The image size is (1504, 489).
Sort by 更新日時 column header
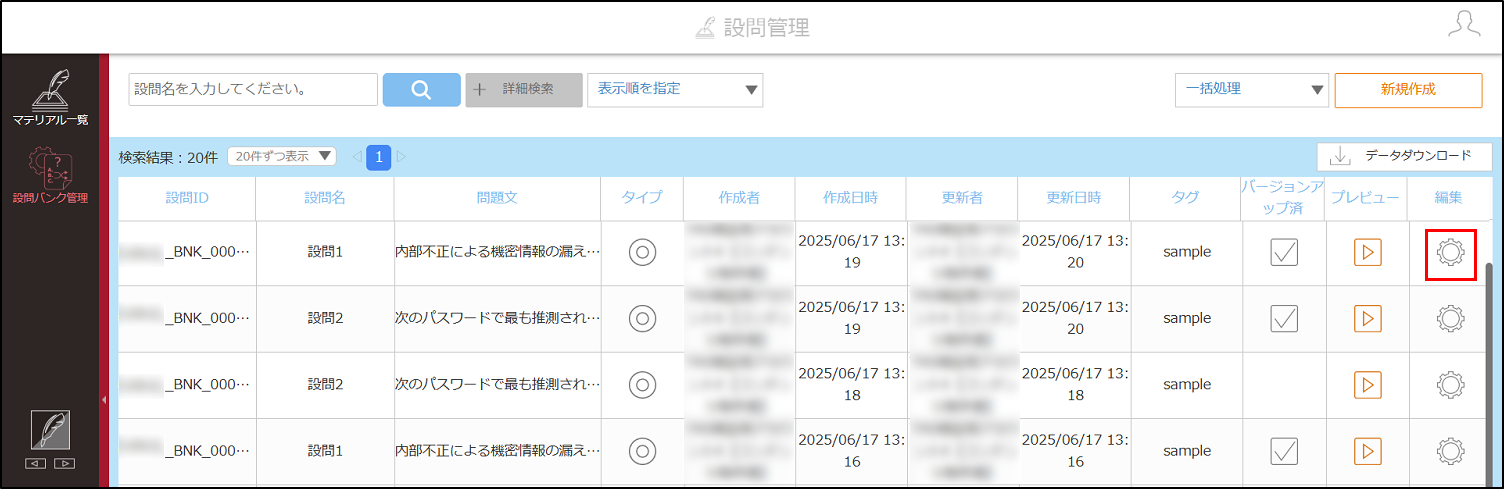point(1074,198)
